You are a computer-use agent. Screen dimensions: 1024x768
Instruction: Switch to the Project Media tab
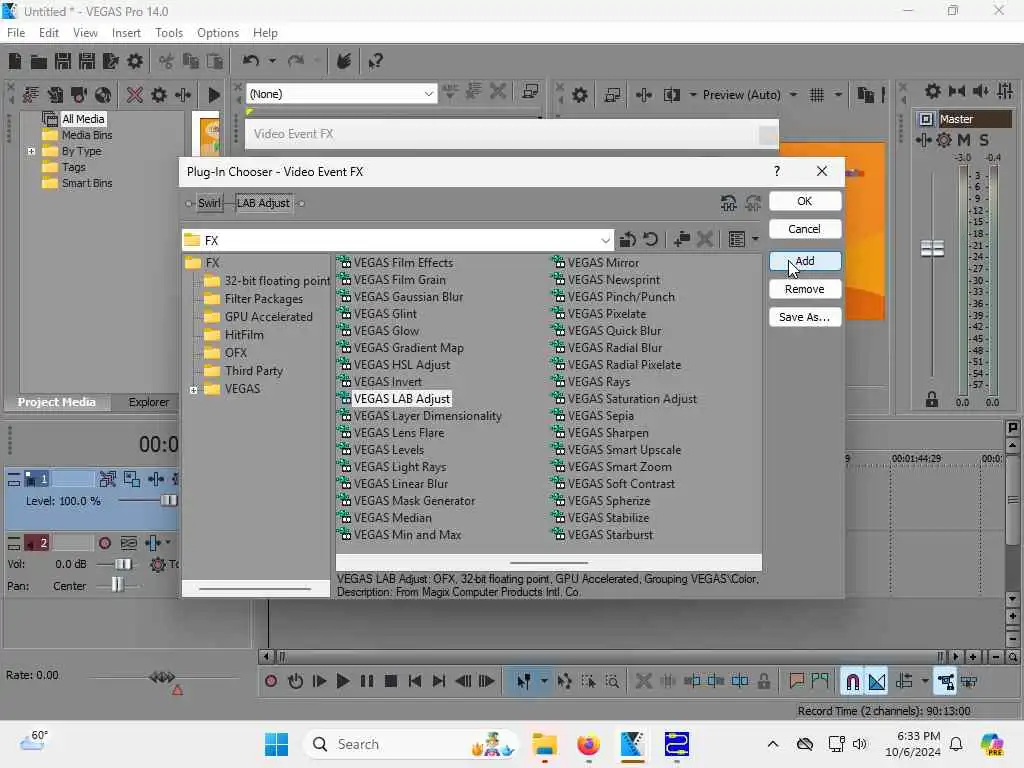pos(56,402)
